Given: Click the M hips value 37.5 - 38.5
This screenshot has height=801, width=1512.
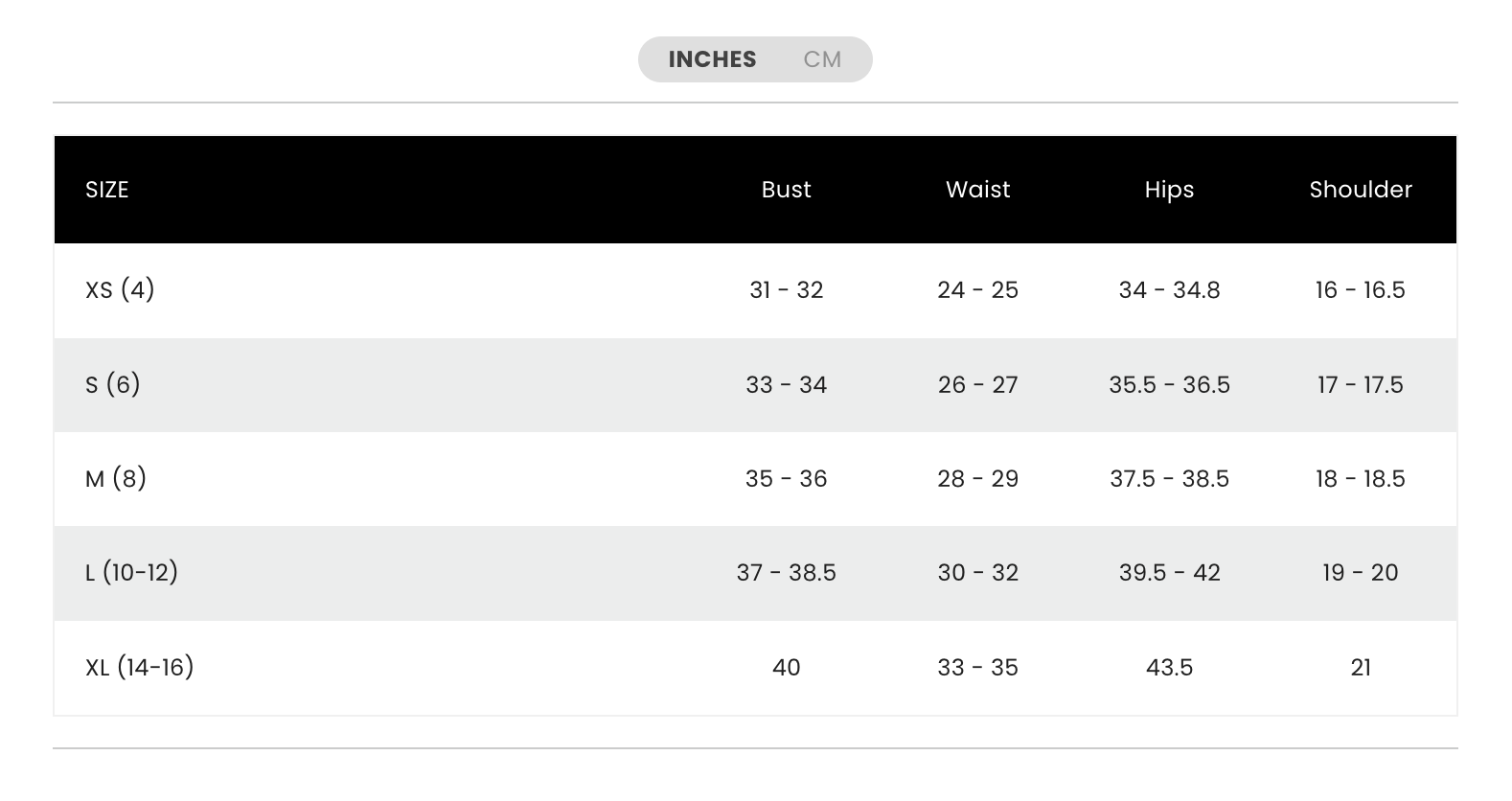Looking at the screenshot, I should coord(1169,478).
